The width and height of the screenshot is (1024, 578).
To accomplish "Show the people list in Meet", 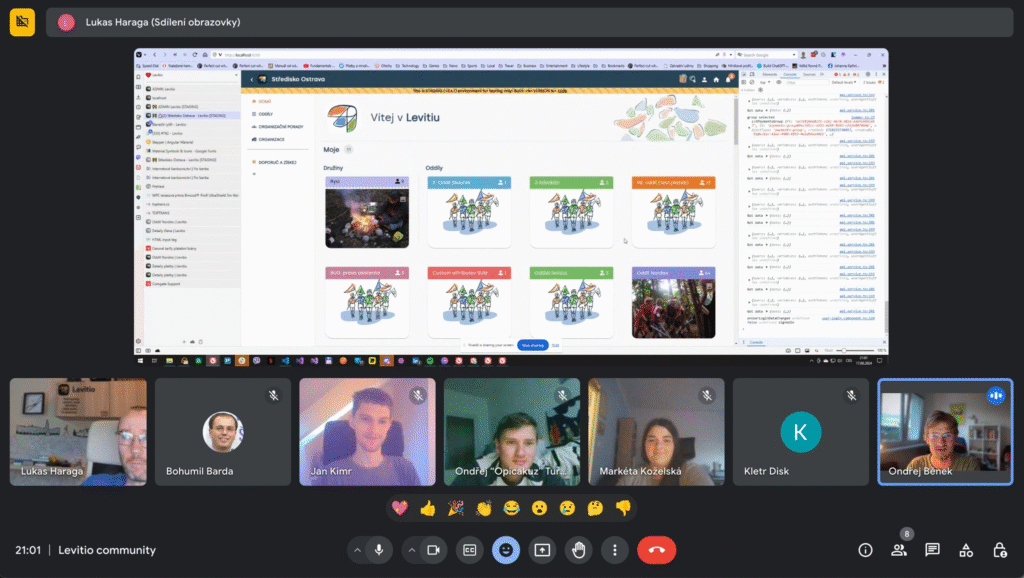I will pyautogui.click(x=899, y=550).
